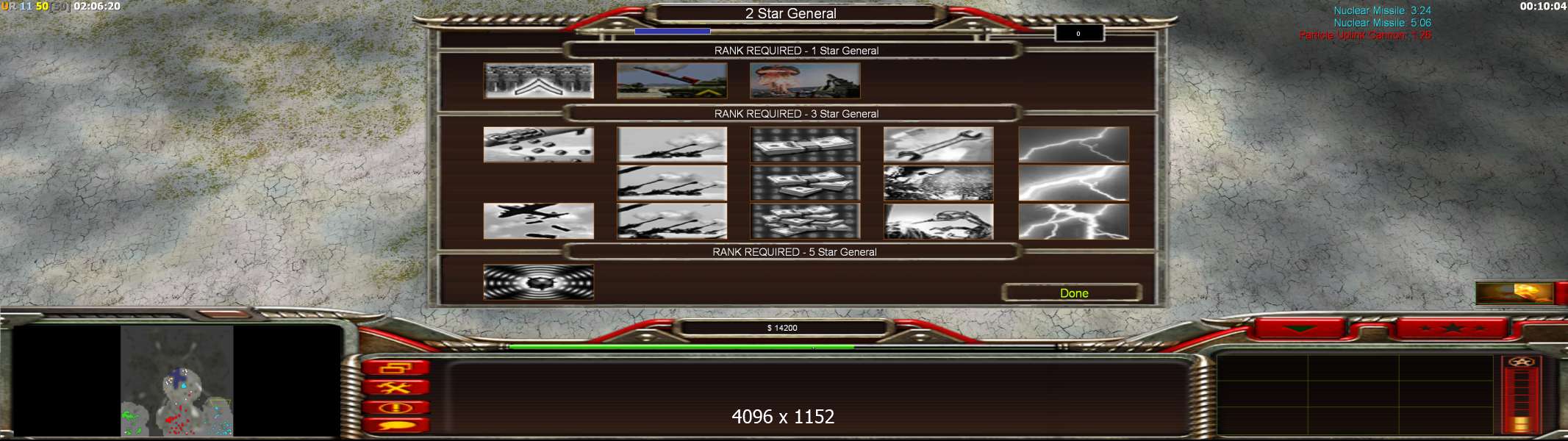
Task: Collapse the control bar with down arrow
Action: click(1299, 329)
